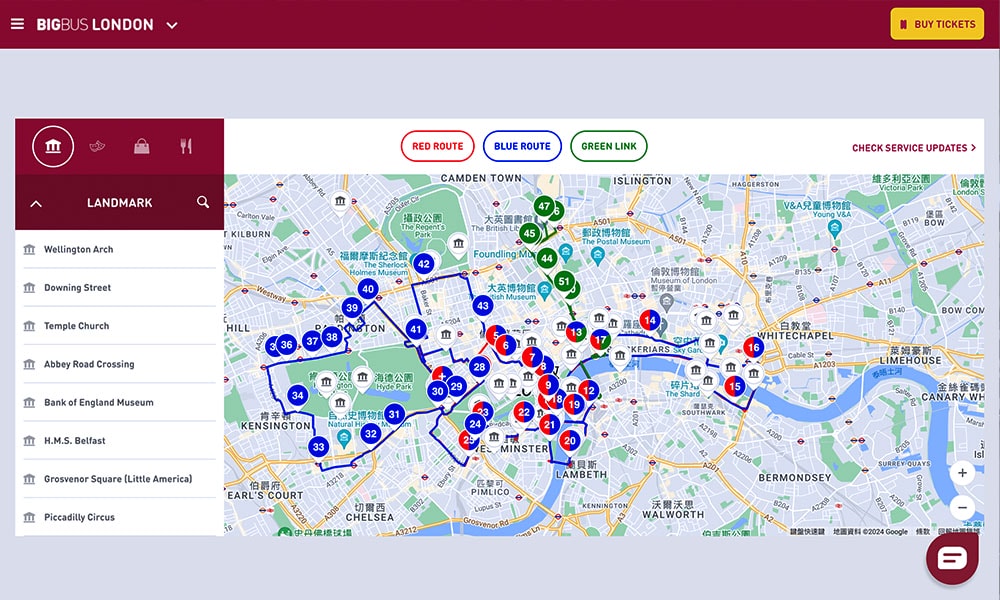The image size is (1000, 600).
Task: Select Piccadilly Circus in landmark list
Action: (119, 517)
